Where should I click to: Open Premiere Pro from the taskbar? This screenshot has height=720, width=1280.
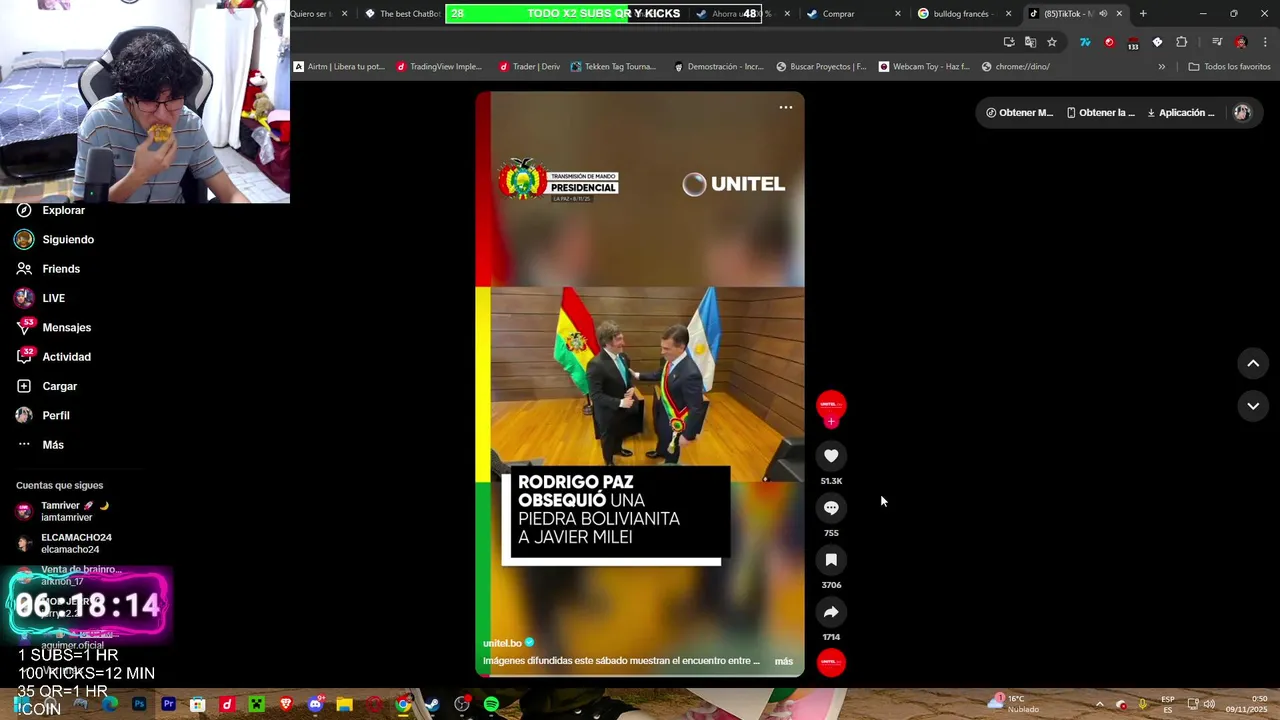[x=168, y=704]
